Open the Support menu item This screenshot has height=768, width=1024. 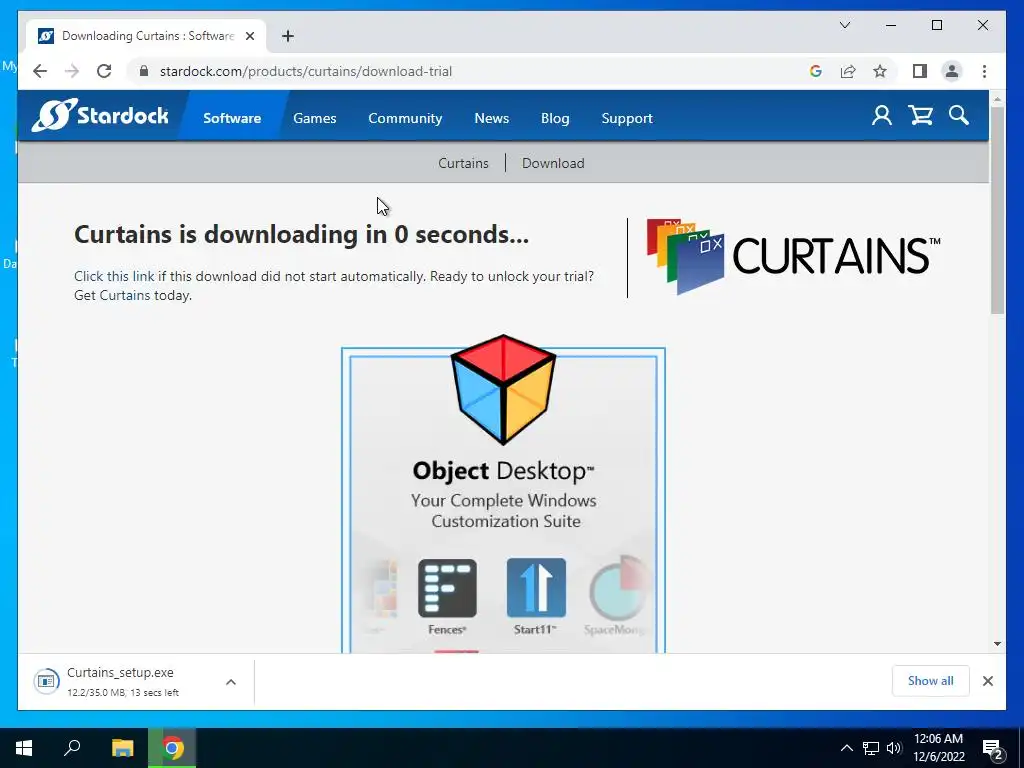627,118
